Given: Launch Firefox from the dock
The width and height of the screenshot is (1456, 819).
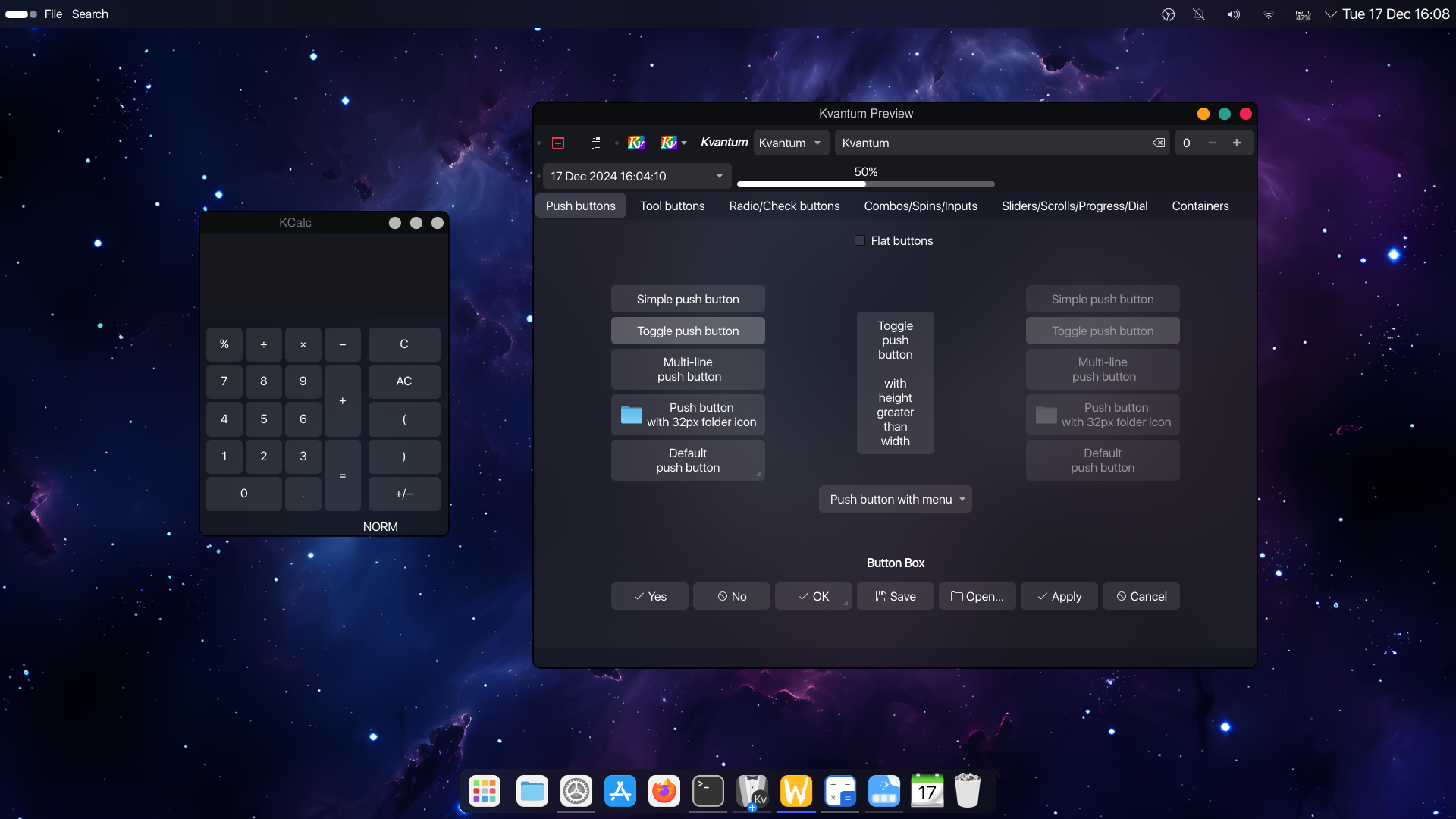Looking at the screenshot, I should (664, 791).
